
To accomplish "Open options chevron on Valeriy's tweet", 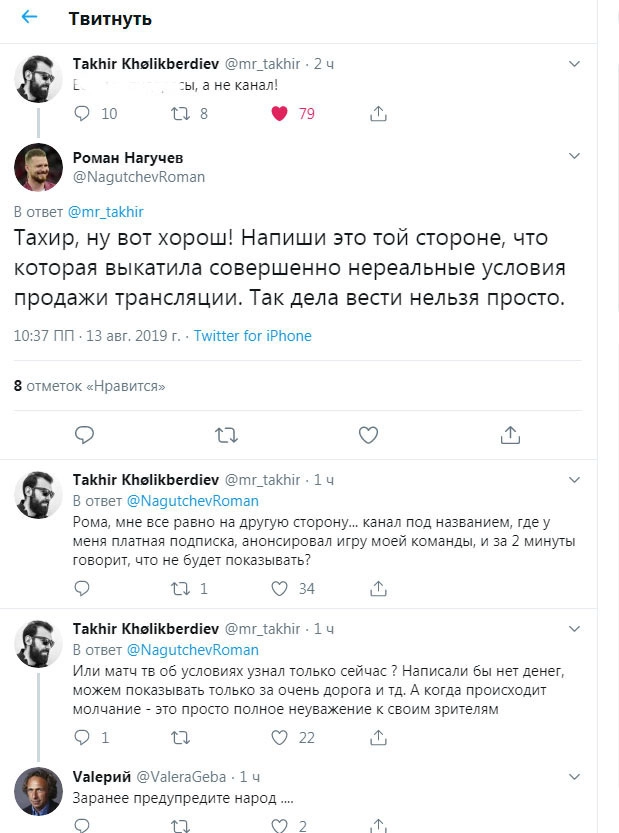I will coord(574,777).
